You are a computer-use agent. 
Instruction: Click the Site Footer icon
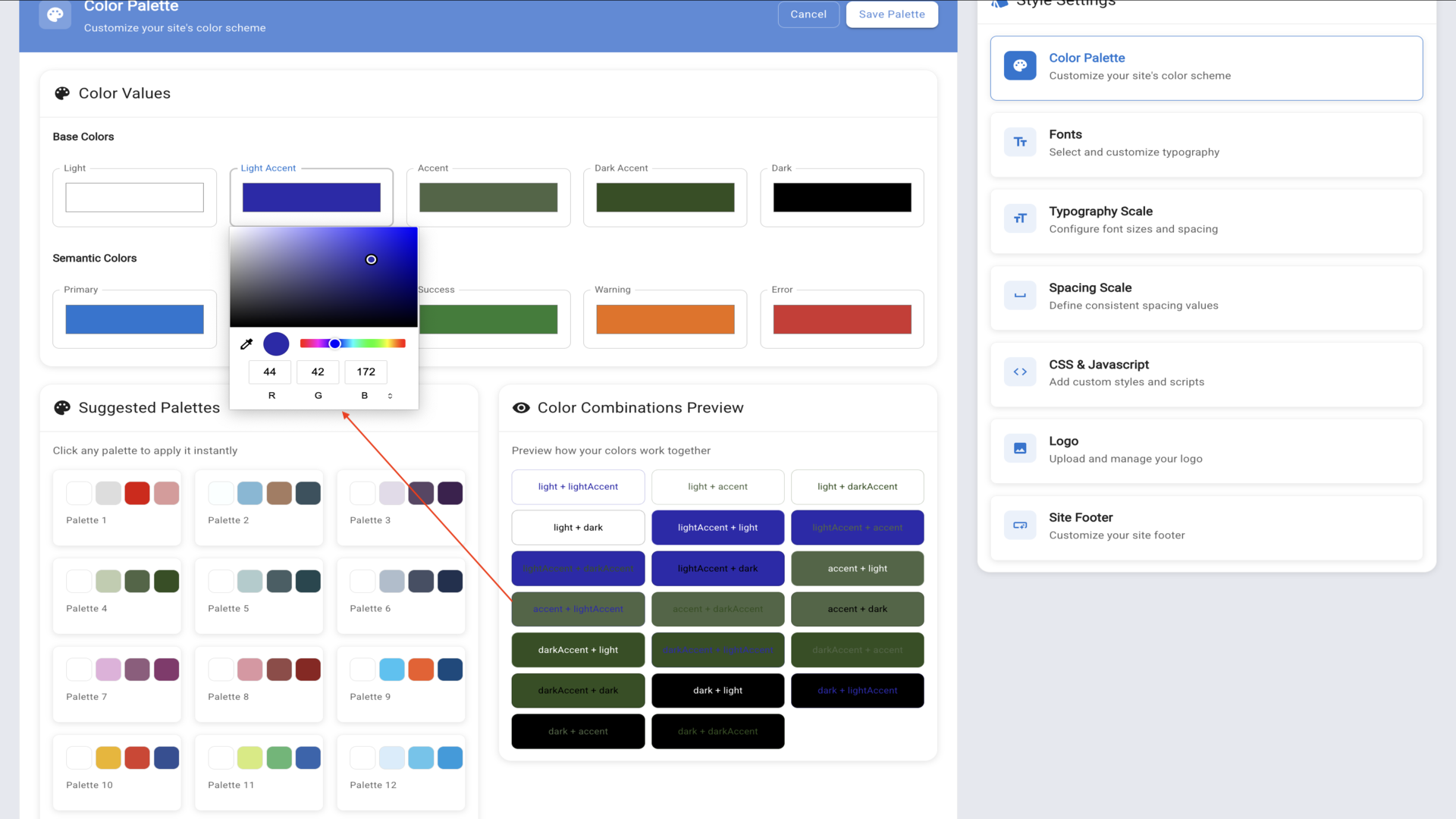[x=1020, y=526]
